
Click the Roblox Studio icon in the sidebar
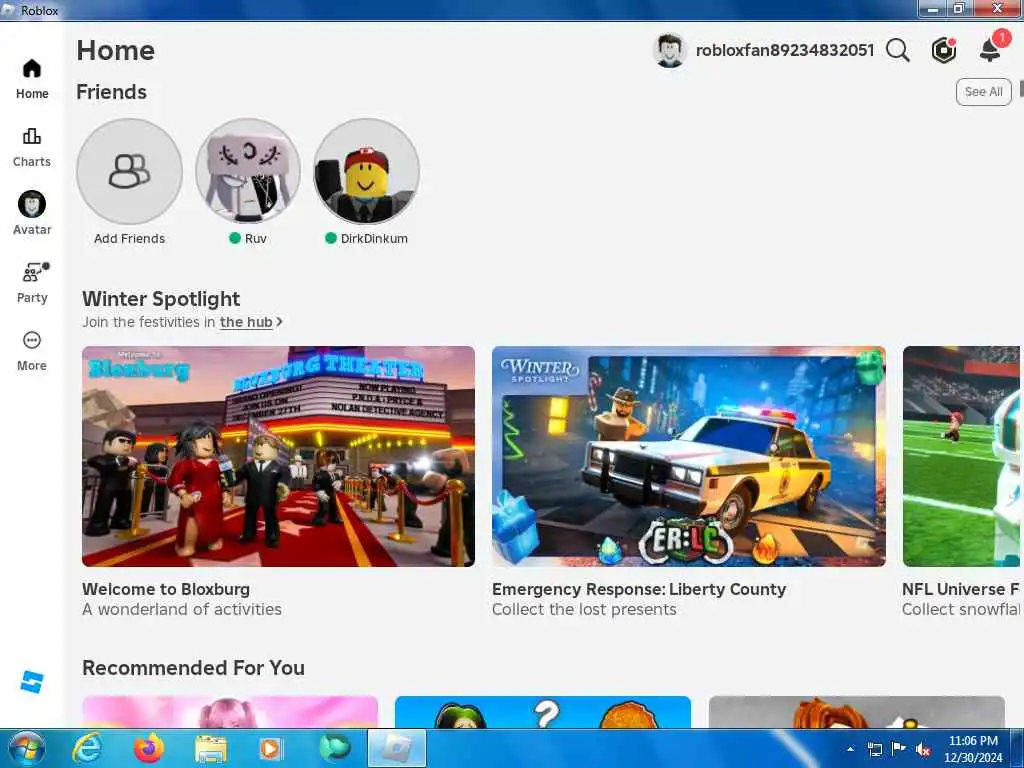(31, 682)
